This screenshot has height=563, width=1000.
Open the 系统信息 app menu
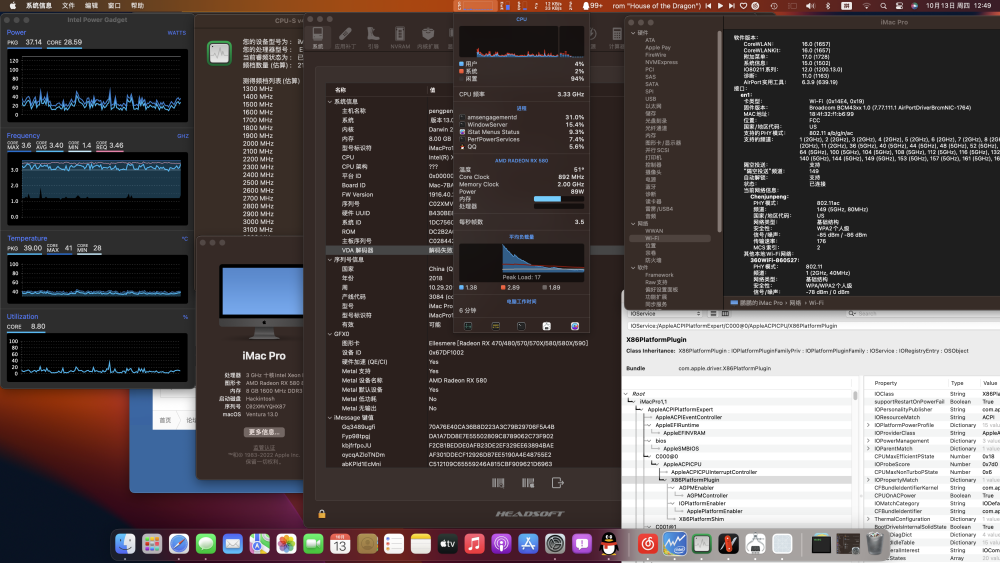pos(39,6)
